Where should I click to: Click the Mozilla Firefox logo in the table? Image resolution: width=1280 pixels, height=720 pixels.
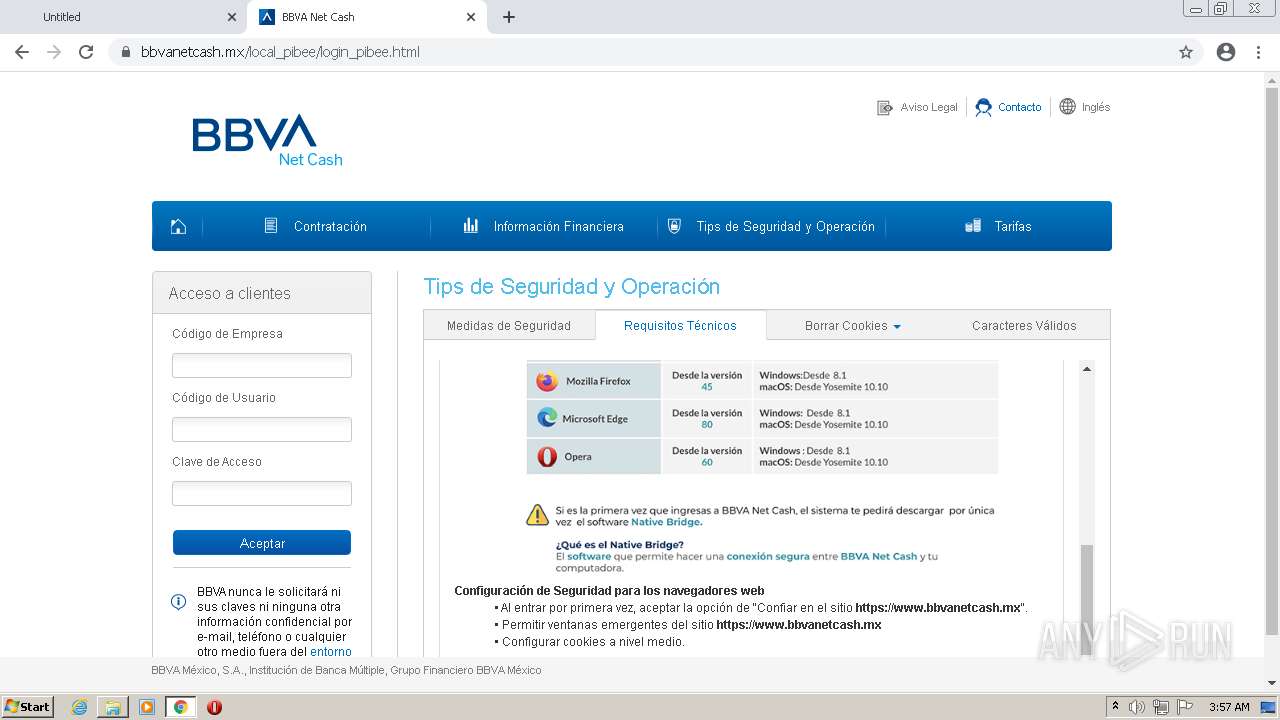(x=547, y=381)
